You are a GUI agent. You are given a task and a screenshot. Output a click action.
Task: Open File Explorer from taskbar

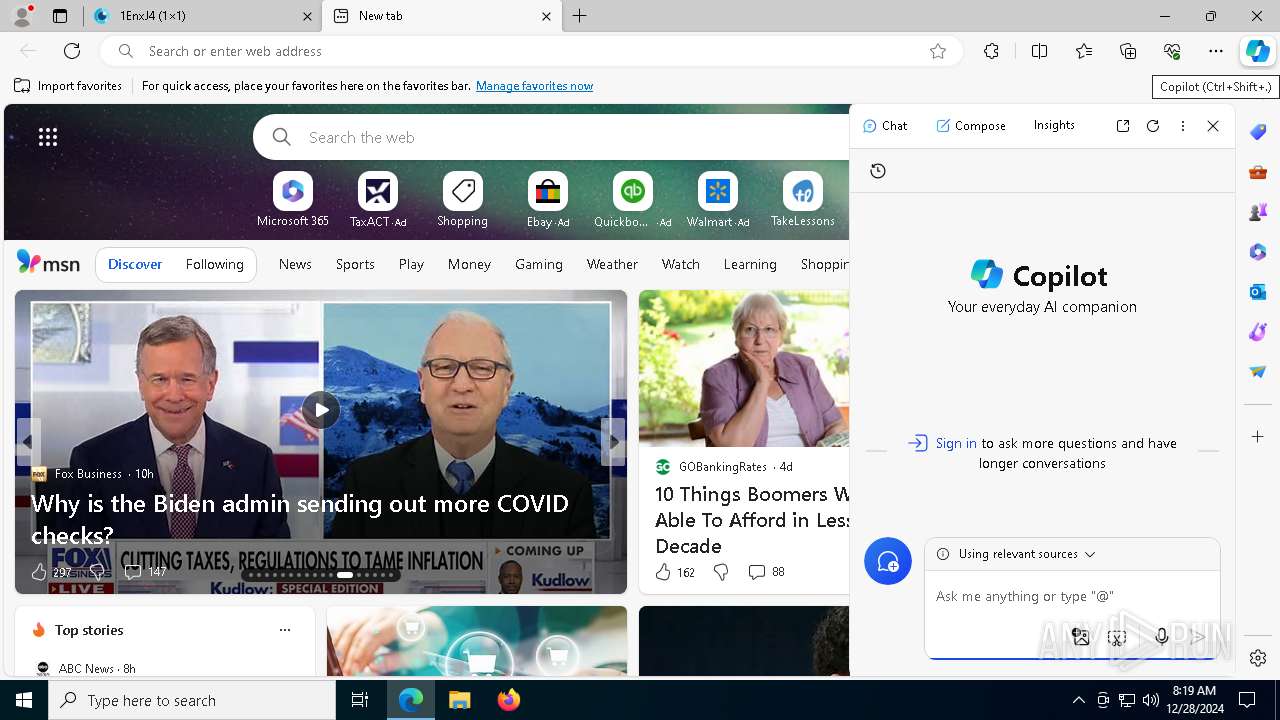click(459, 700)
